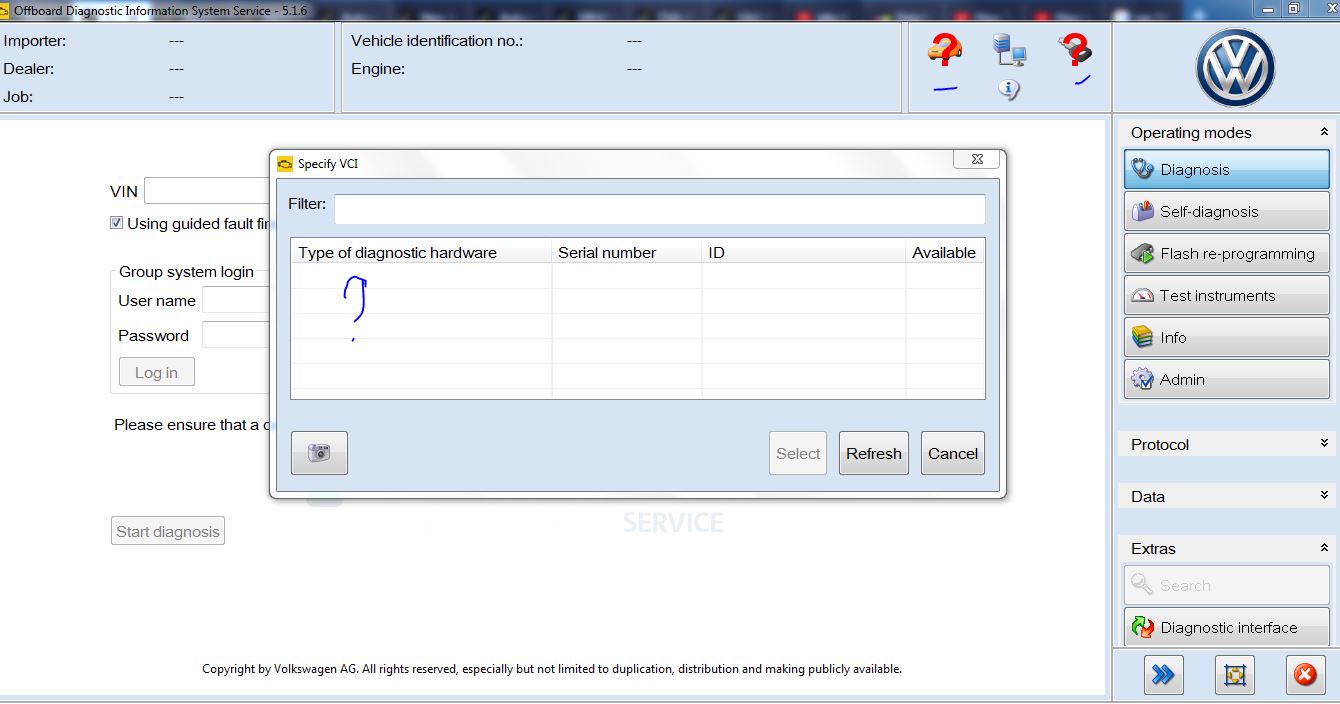Click the Diagnostic interface button under Extras
The height and width of the screenshot is (704, 1340).
click(1224, 627)
